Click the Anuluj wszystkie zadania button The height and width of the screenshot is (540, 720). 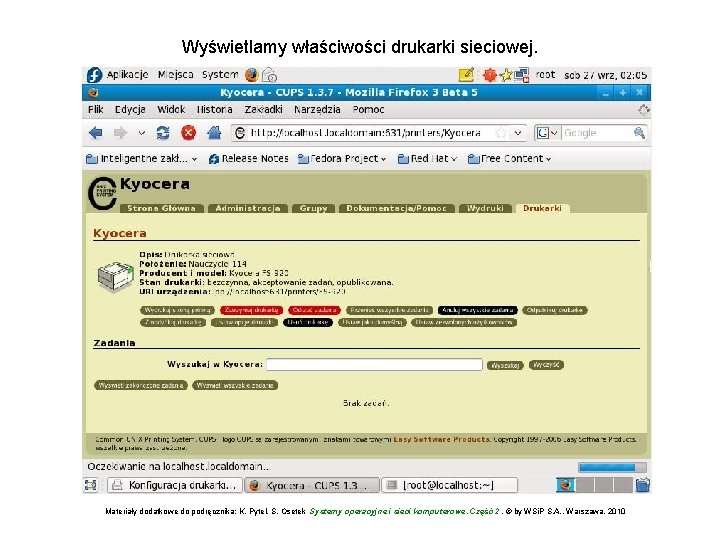click(x=478, y=310)
